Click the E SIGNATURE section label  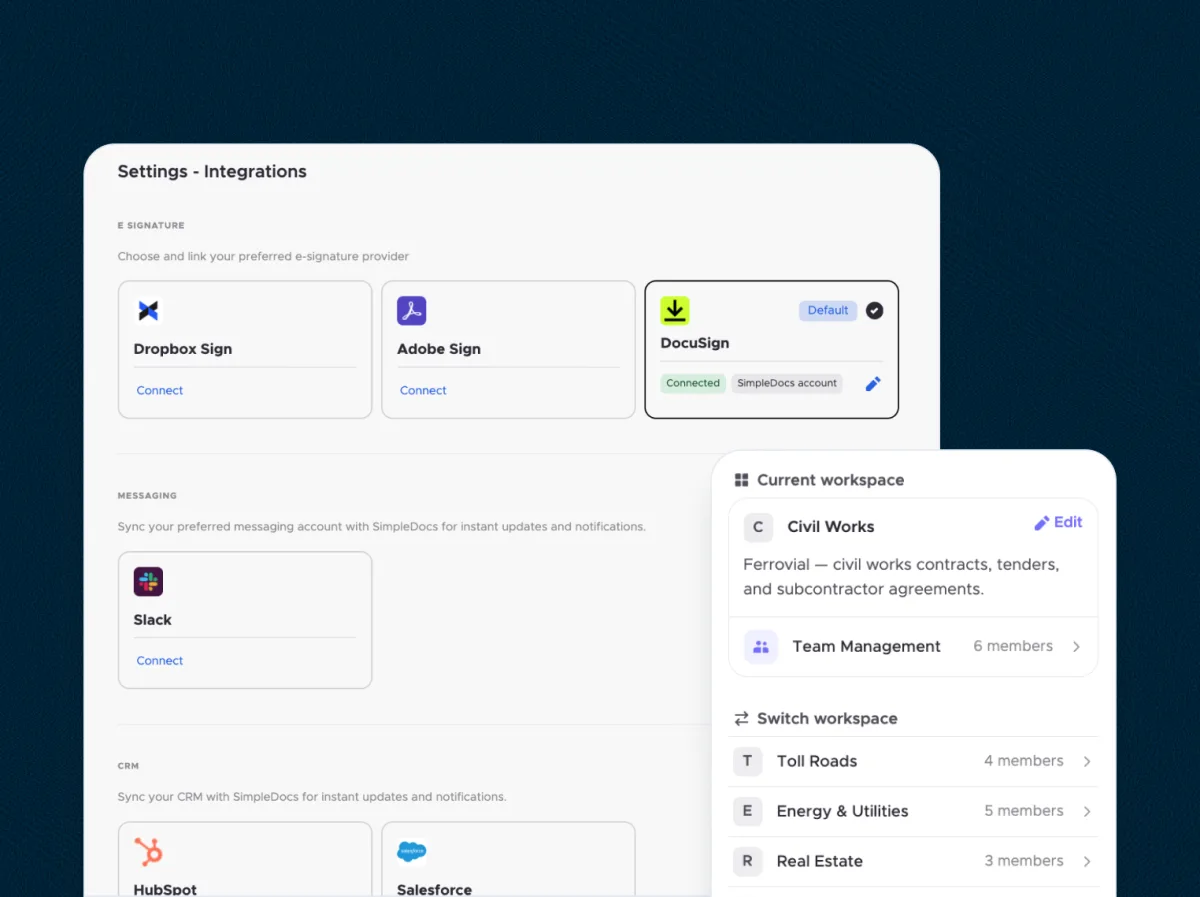coord(151,226)
